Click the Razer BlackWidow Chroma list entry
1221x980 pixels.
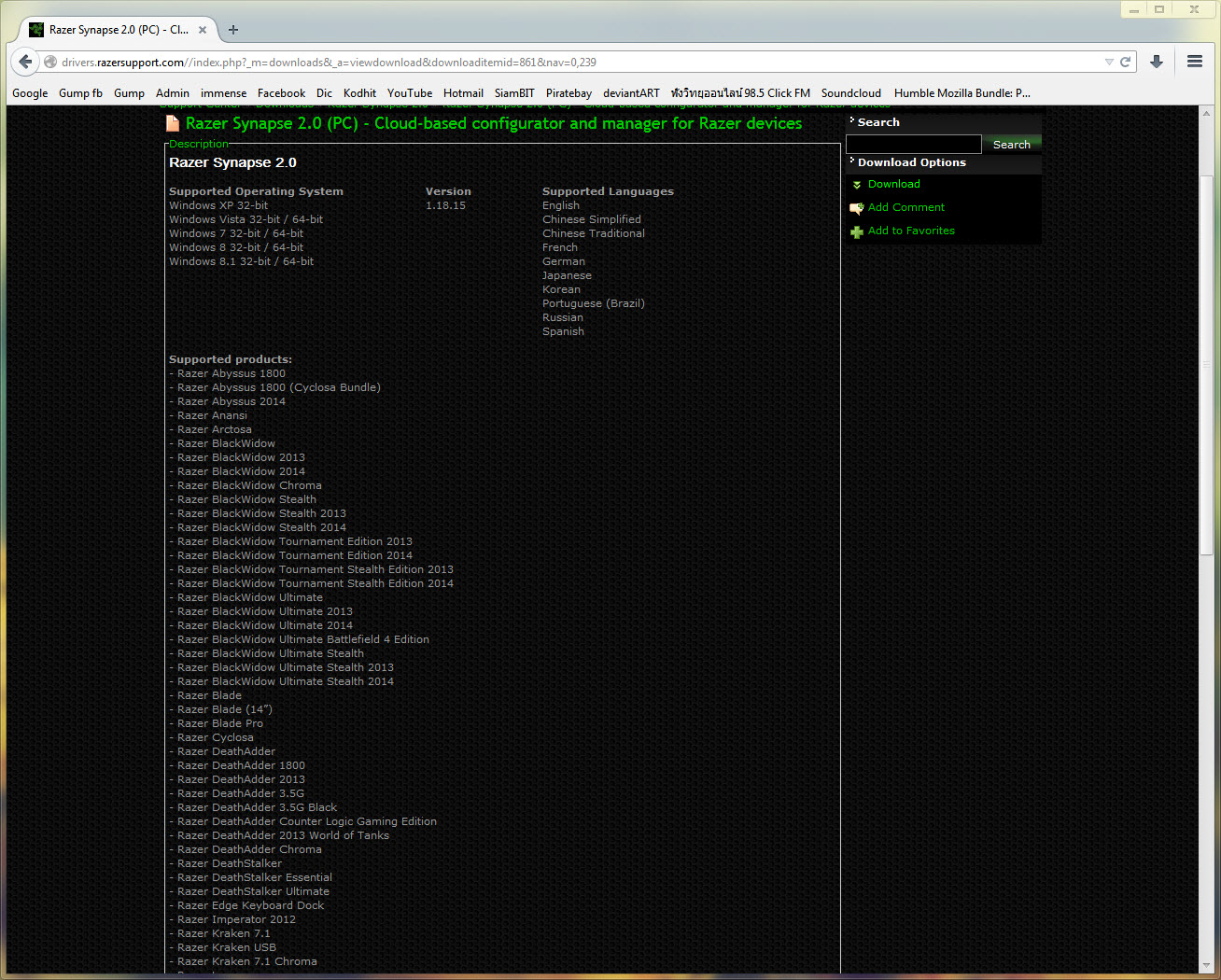pyautogui.click(x=249, y=485)
